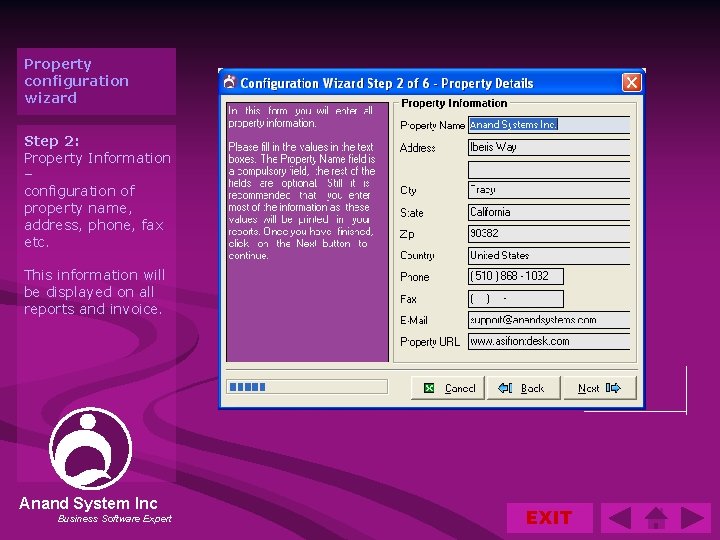Cancel the configuration wizard
The image size is (720, 540).
pos(448,388)
